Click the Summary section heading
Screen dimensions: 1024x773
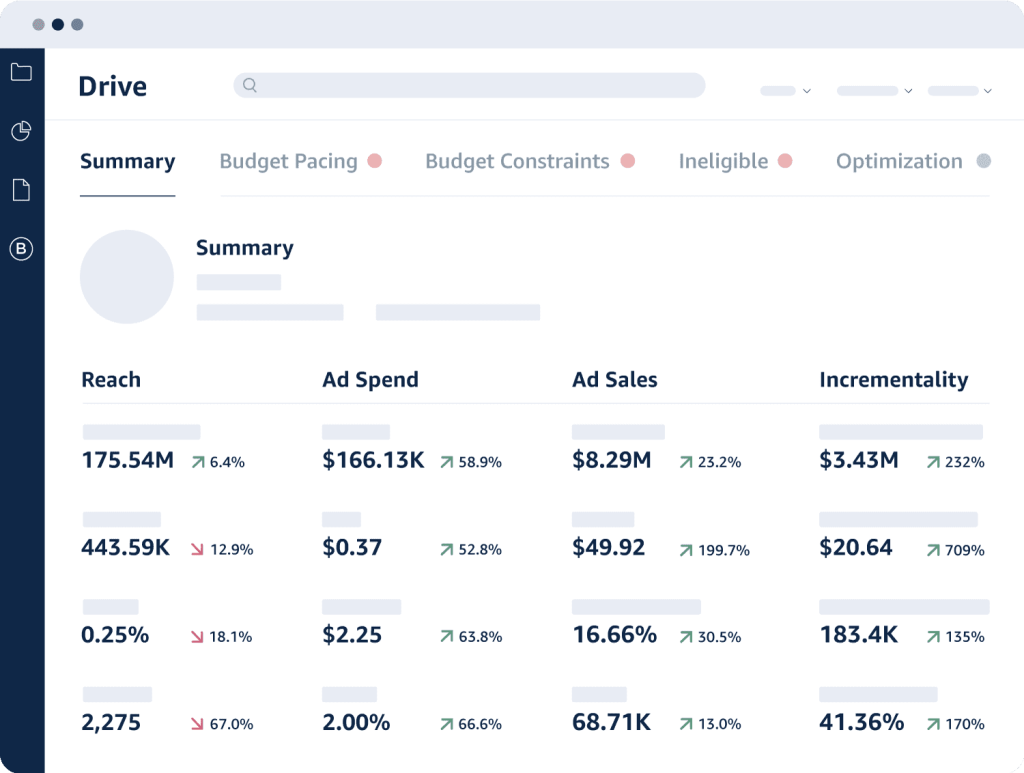point(245,248)
